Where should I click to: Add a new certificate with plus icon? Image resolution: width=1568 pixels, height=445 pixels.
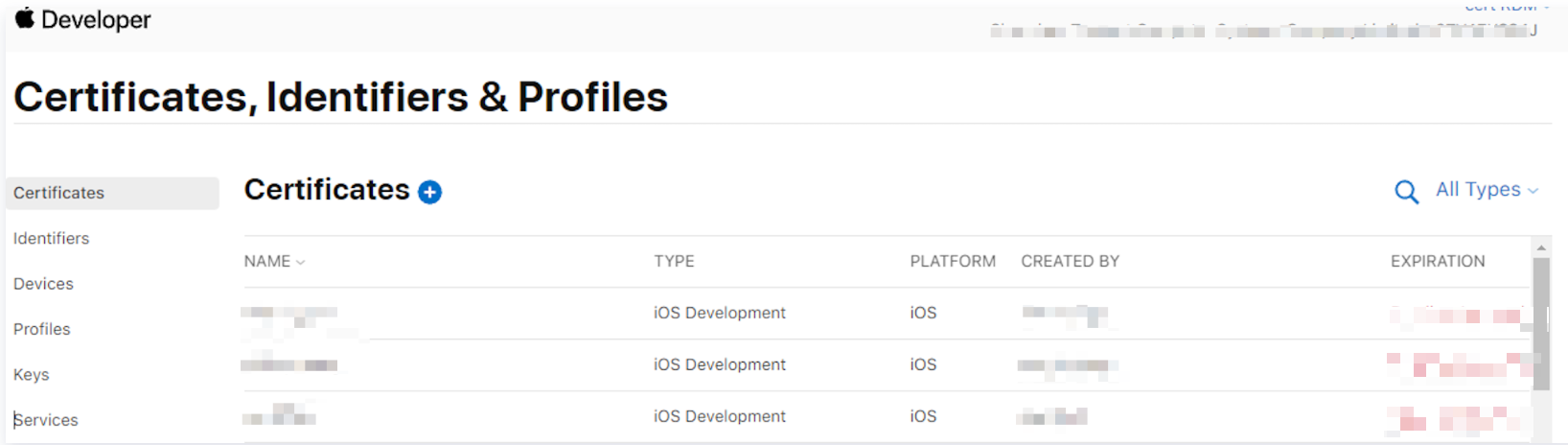click(x=430, y=193)
